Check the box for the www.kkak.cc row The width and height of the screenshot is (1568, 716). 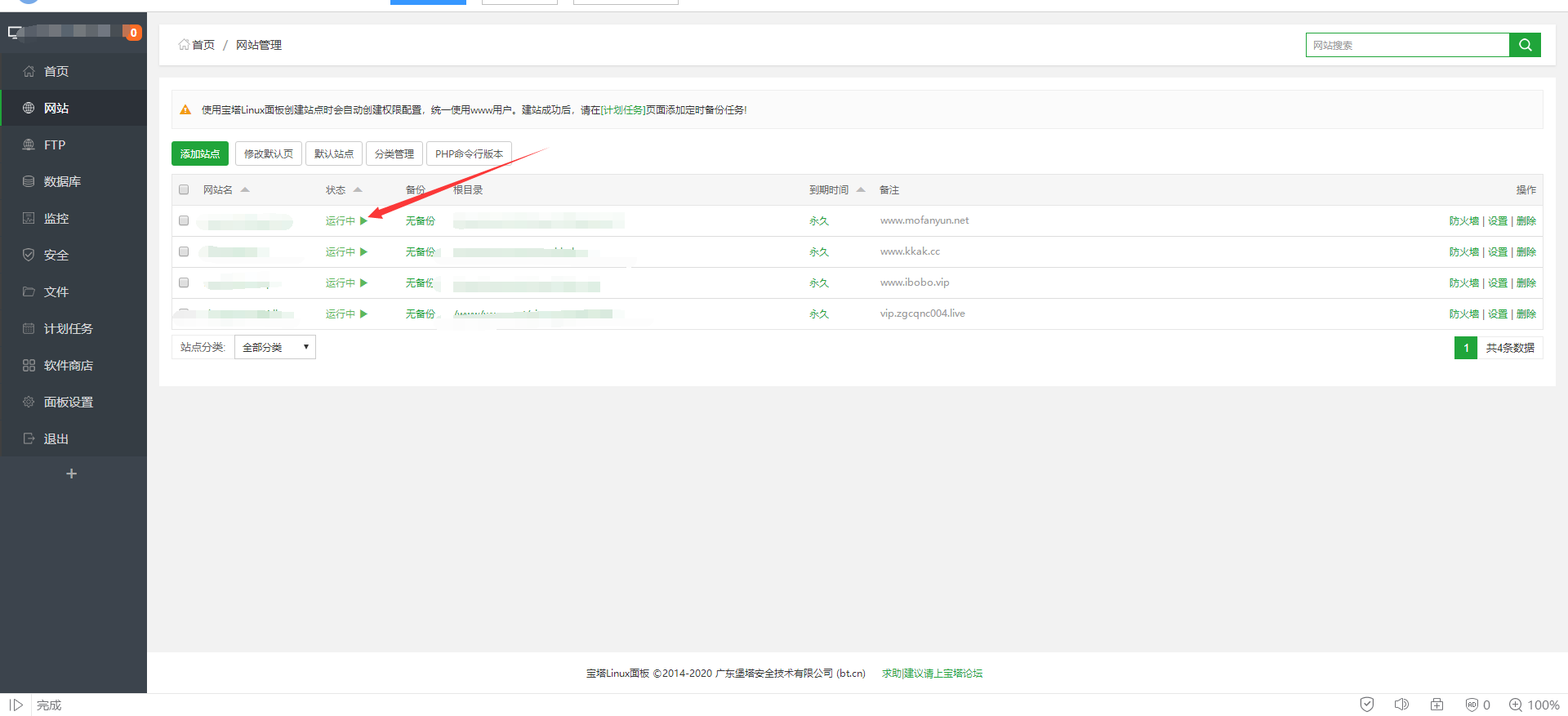point(184,252)
